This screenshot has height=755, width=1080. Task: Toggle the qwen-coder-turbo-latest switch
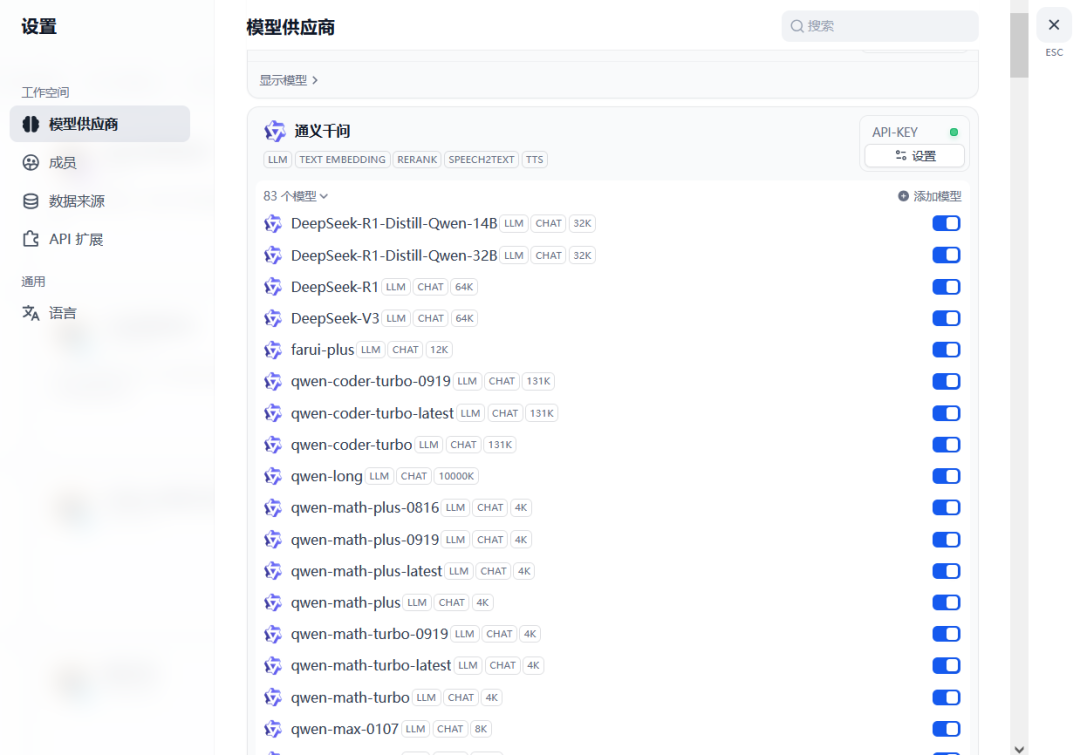(946, 413)
